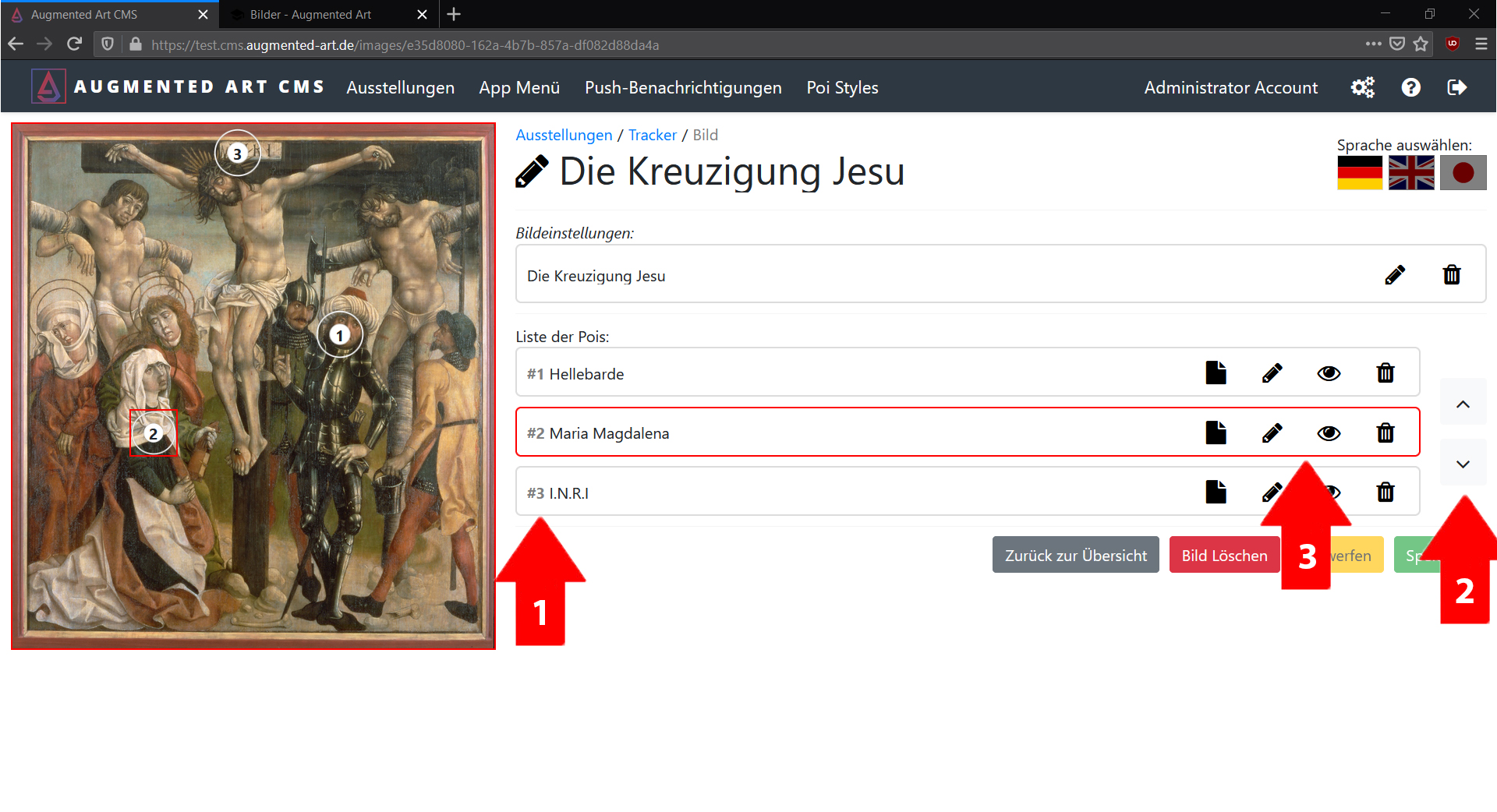
Task: Open browser hamburger menu
Action: 1481,44
